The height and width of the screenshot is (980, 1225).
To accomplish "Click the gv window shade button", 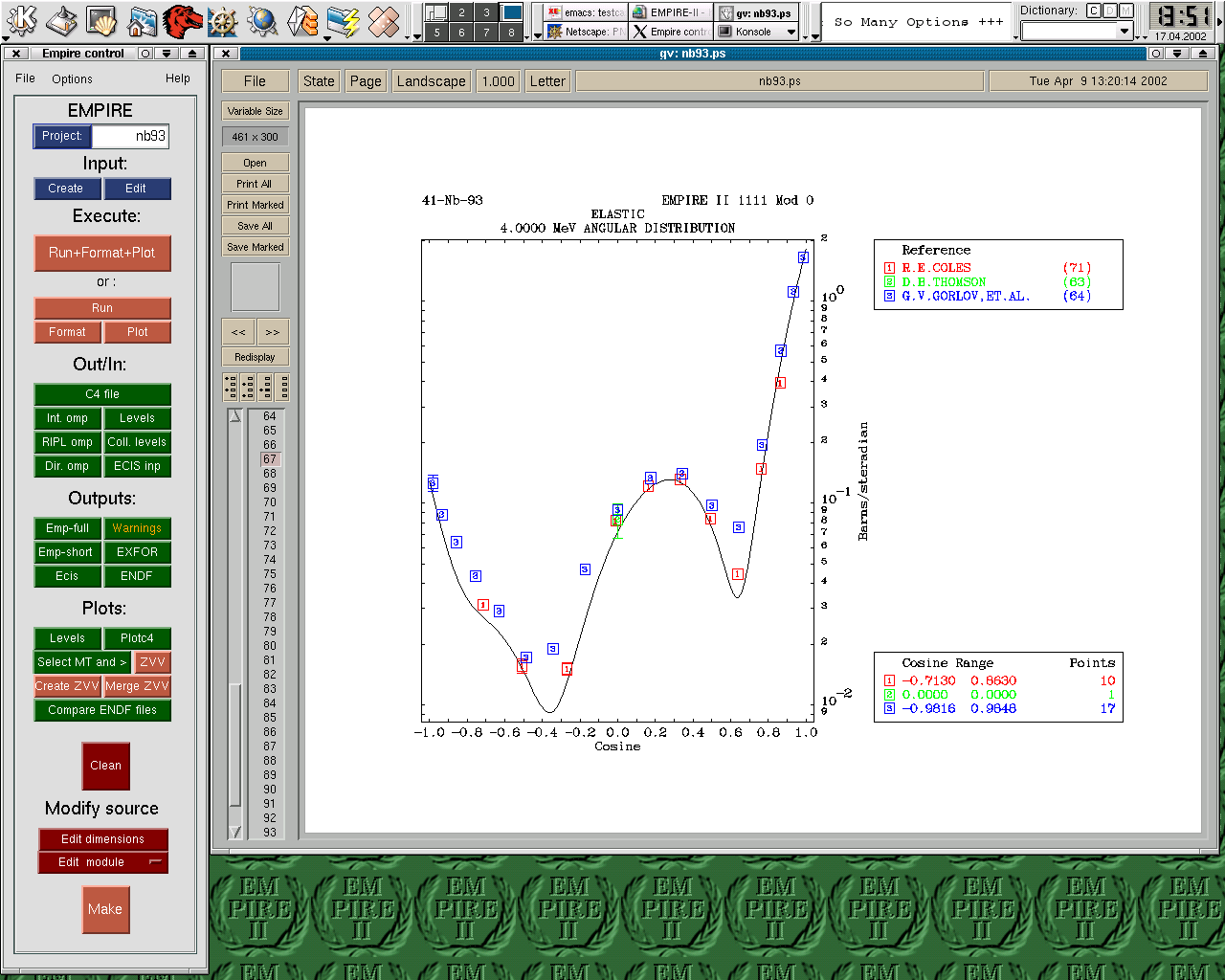I will pyautogui.click(x=1177, y=54).
